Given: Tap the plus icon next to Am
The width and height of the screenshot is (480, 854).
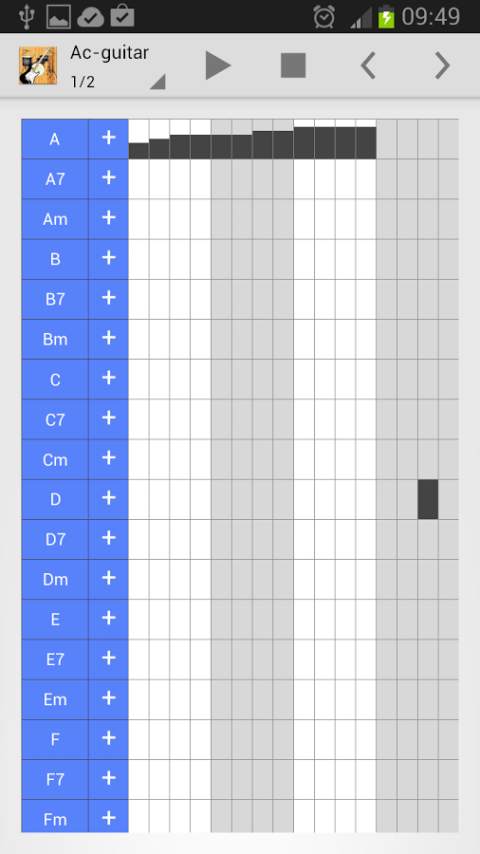Looking at the screenshot, I should 108,218.
